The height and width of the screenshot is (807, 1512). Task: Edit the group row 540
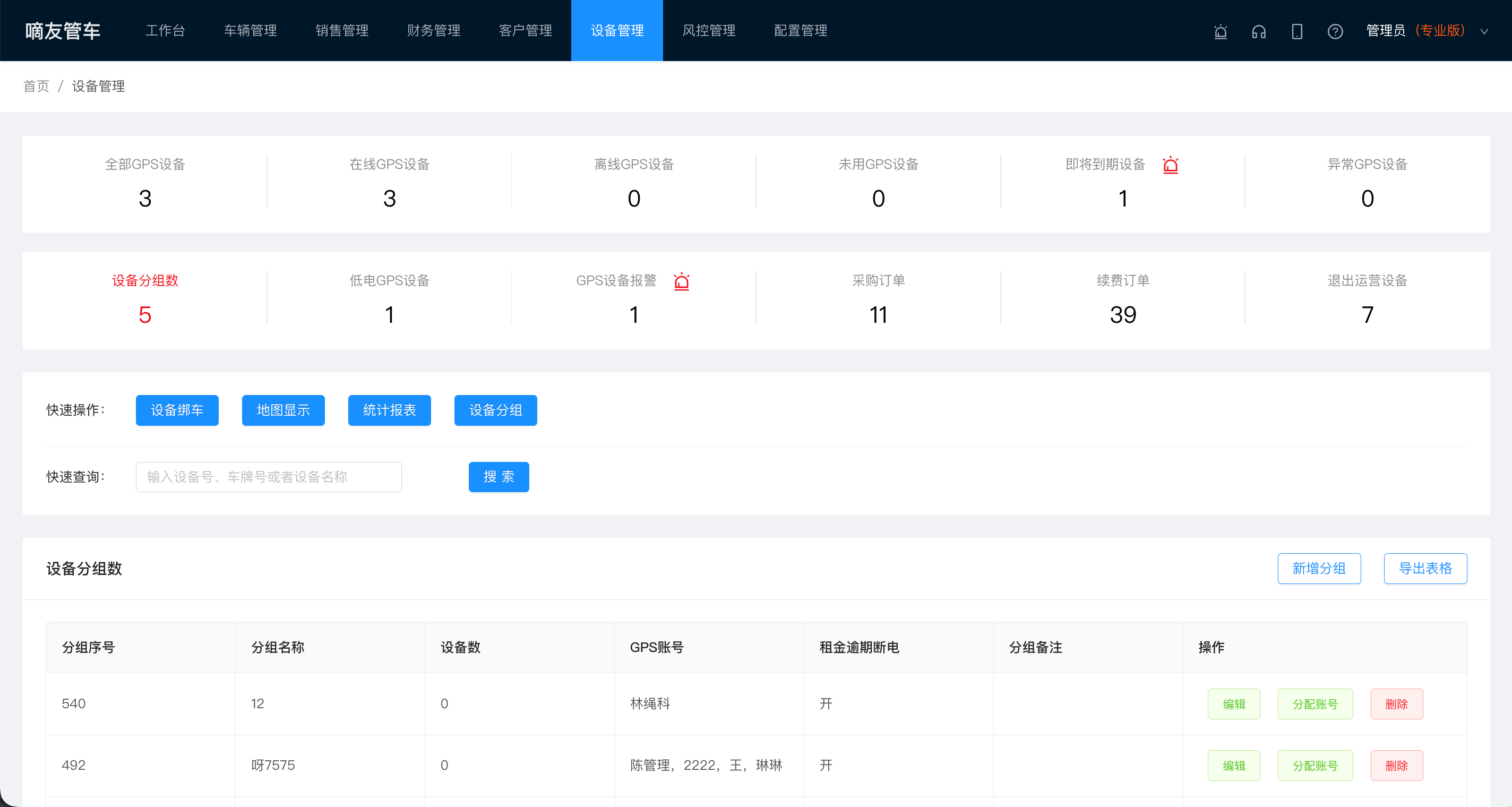(1233, 705)
